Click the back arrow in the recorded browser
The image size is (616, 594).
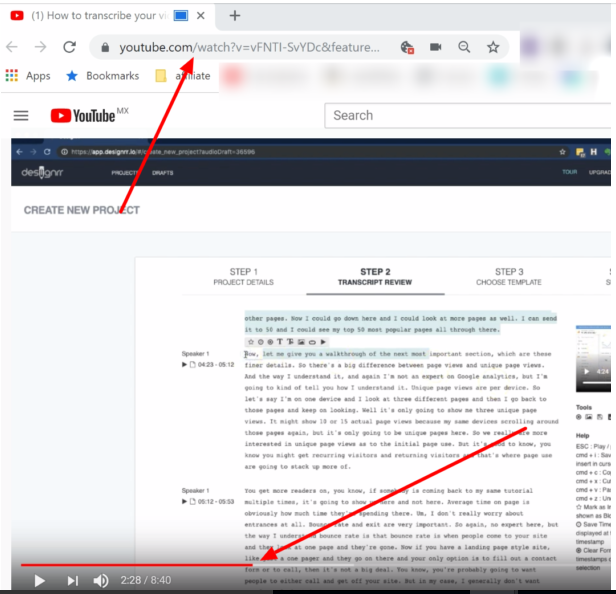coord(20,152)
